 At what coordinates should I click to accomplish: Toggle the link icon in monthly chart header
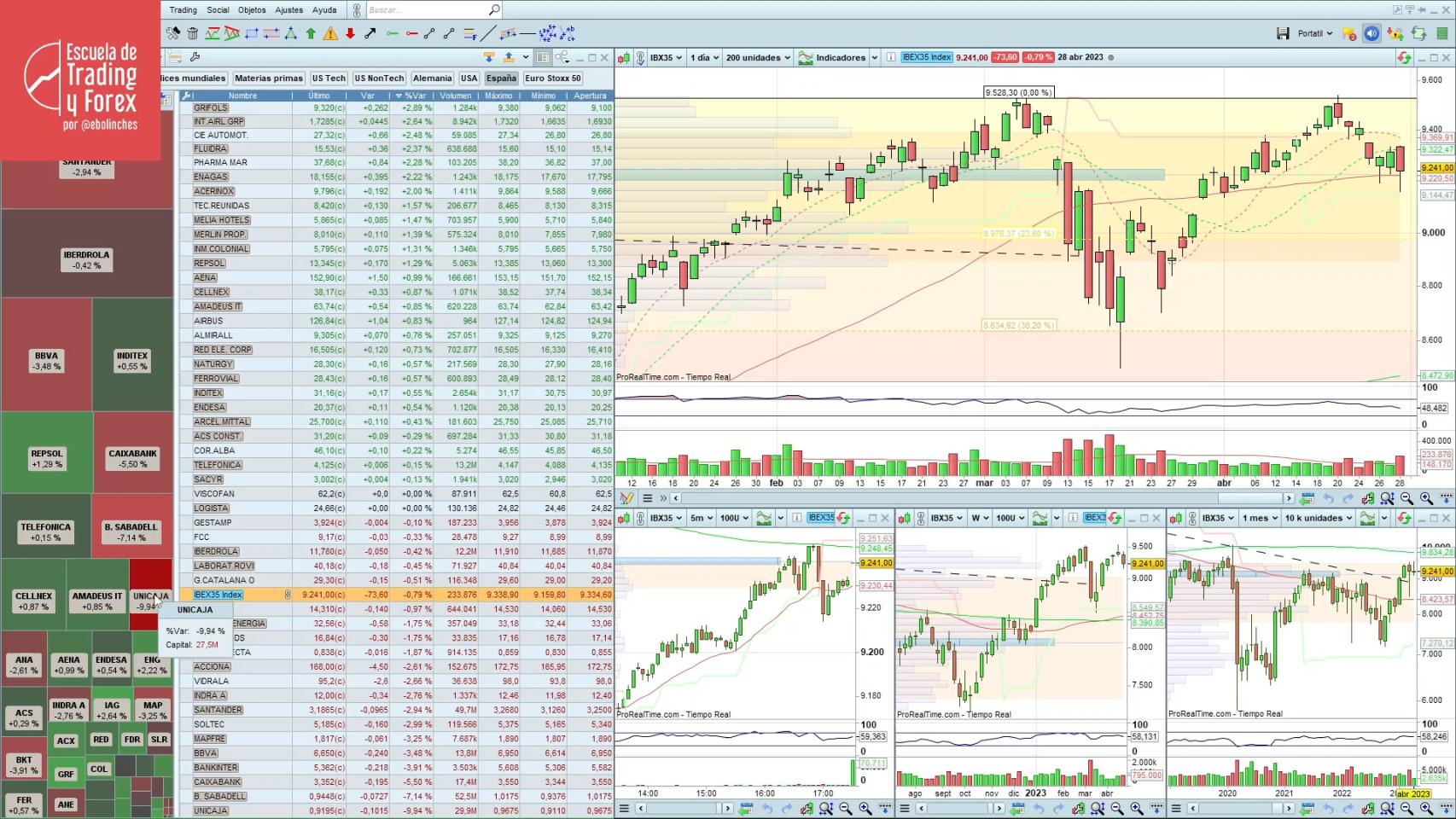click(x=1192, y=518)
